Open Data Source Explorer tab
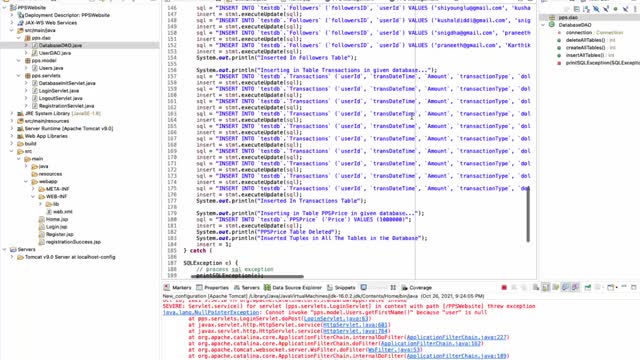640x360 pixels. [293, 287]
